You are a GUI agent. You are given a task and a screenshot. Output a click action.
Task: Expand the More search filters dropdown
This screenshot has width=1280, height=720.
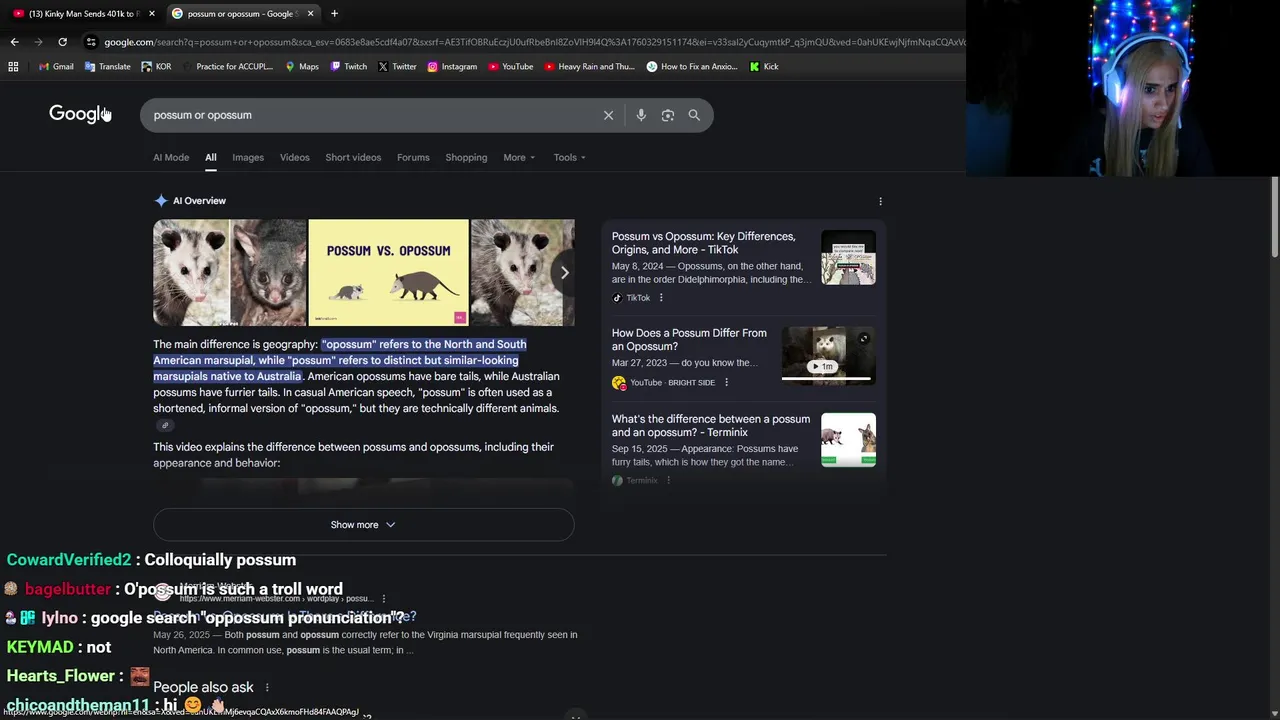coord(519,157)
